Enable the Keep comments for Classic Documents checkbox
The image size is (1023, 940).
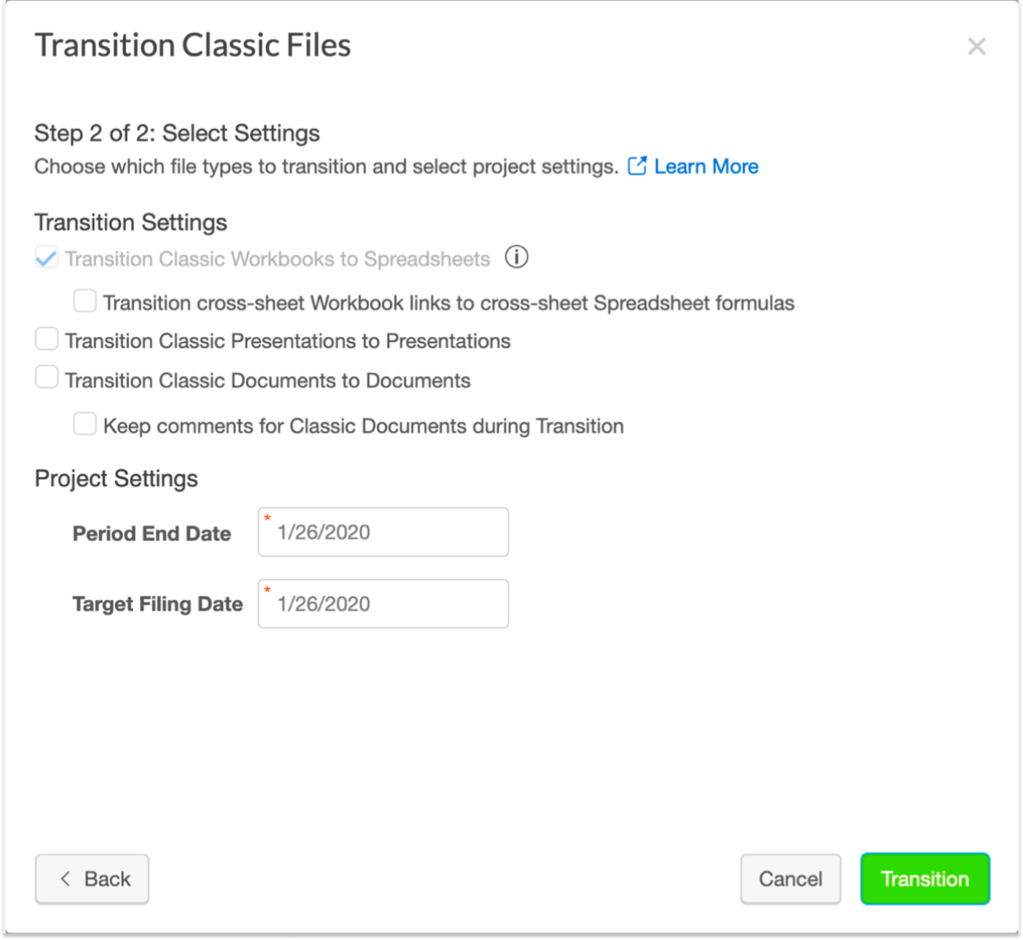click(x=85, y=425)
